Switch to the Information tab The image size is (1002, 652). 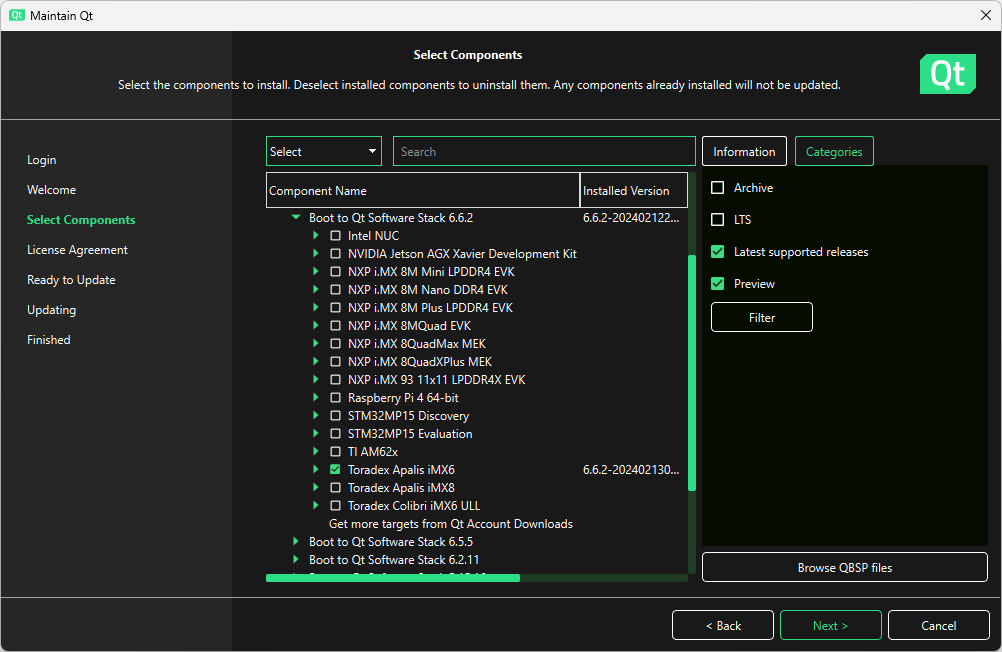pos(744,152)
